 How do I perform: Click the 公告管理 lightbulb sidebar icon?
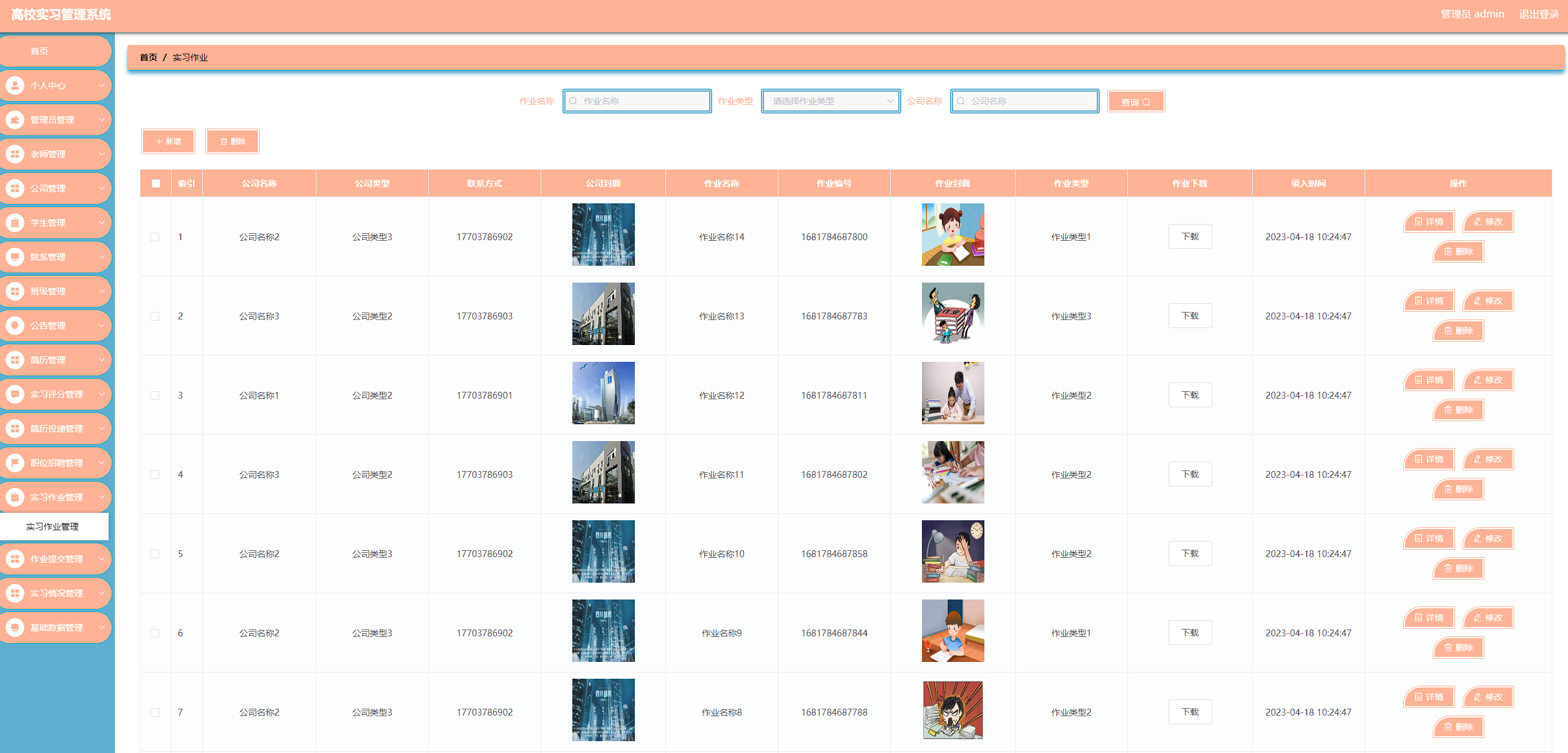(x=15, y=326)
